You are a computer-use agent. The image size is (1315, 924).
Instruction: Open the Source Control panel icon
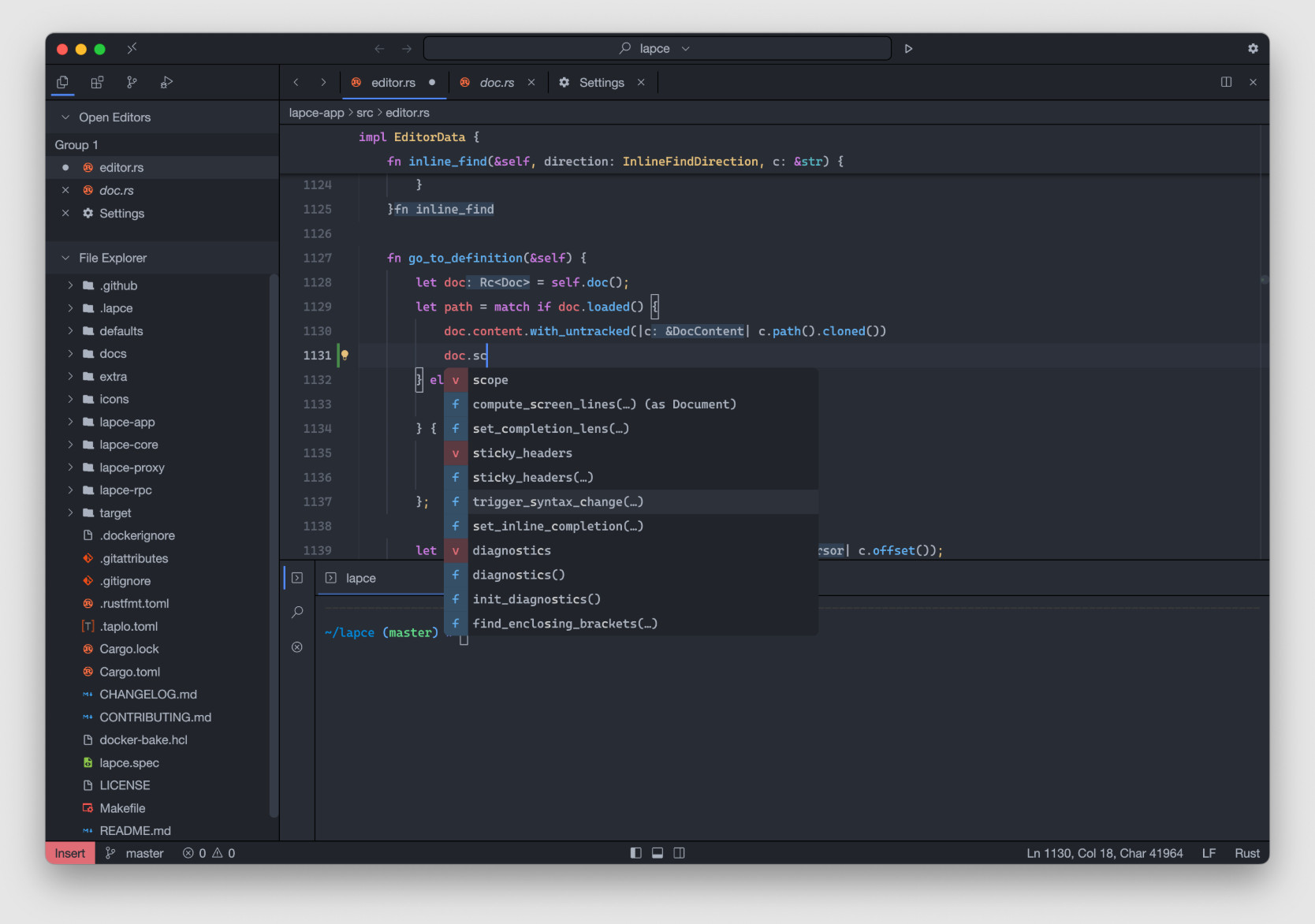coord(132,82)
